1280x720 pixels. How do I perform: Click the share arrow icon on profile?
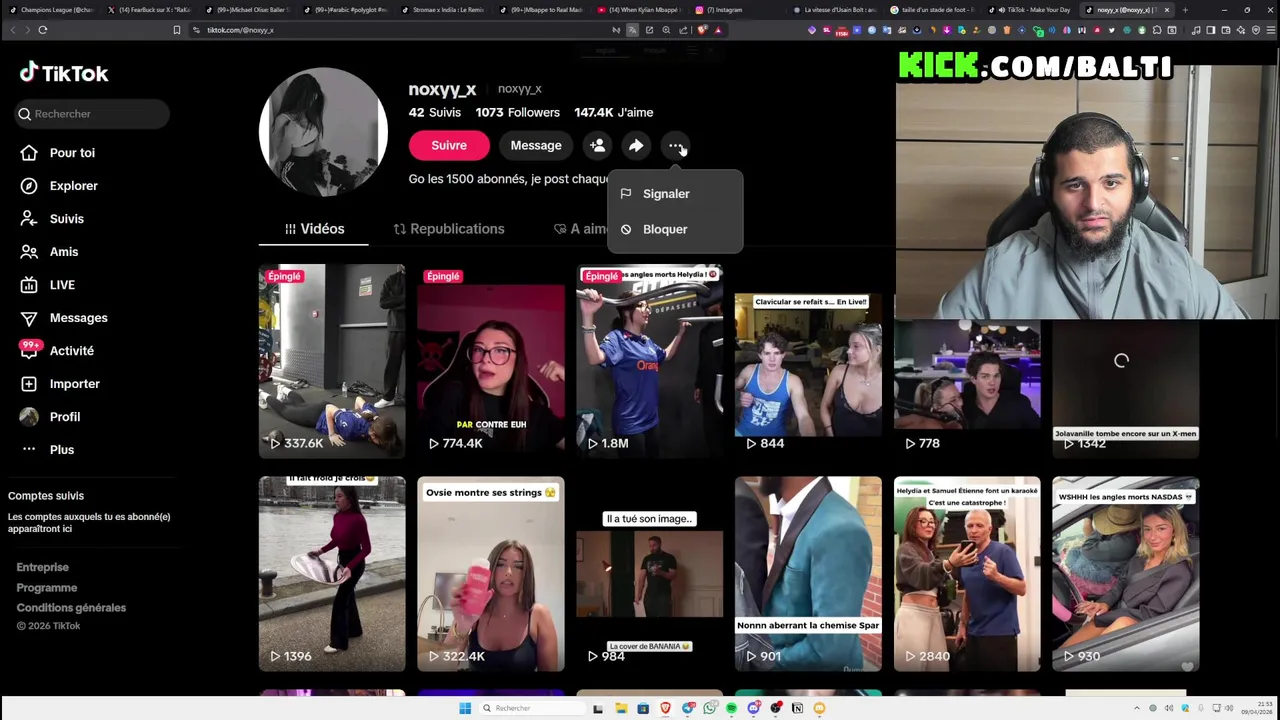click(x=636, y=146)
